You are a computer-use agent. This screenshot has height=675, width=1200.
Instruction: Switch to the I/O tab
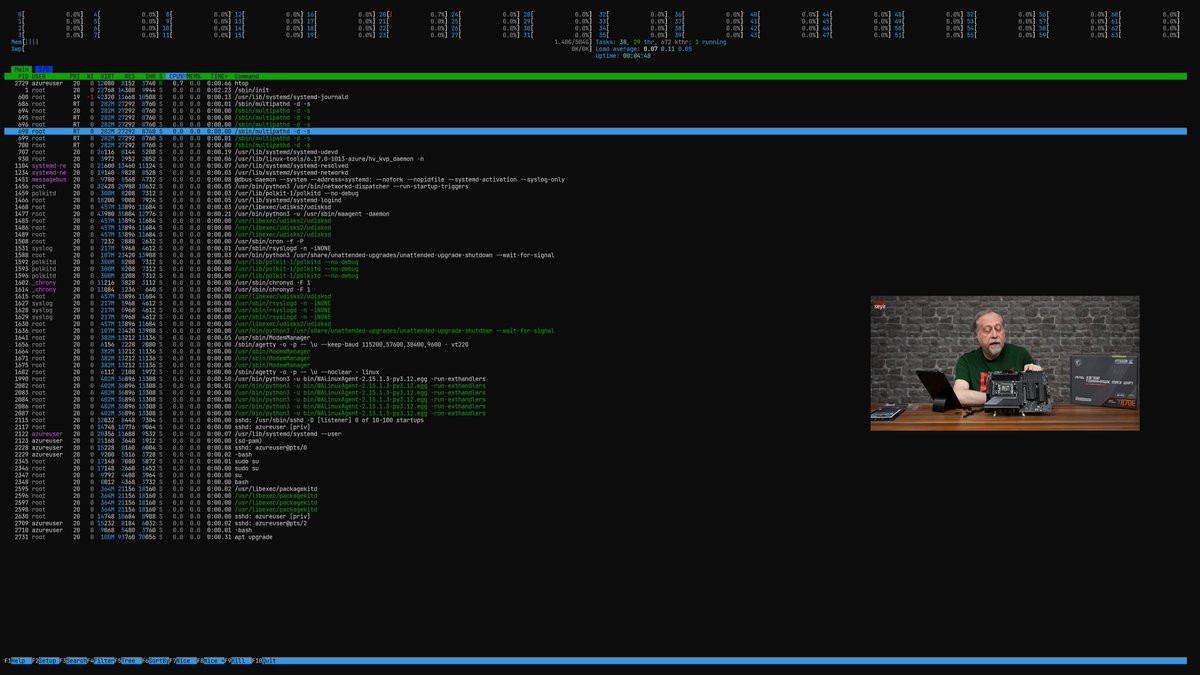click(44, 69)
